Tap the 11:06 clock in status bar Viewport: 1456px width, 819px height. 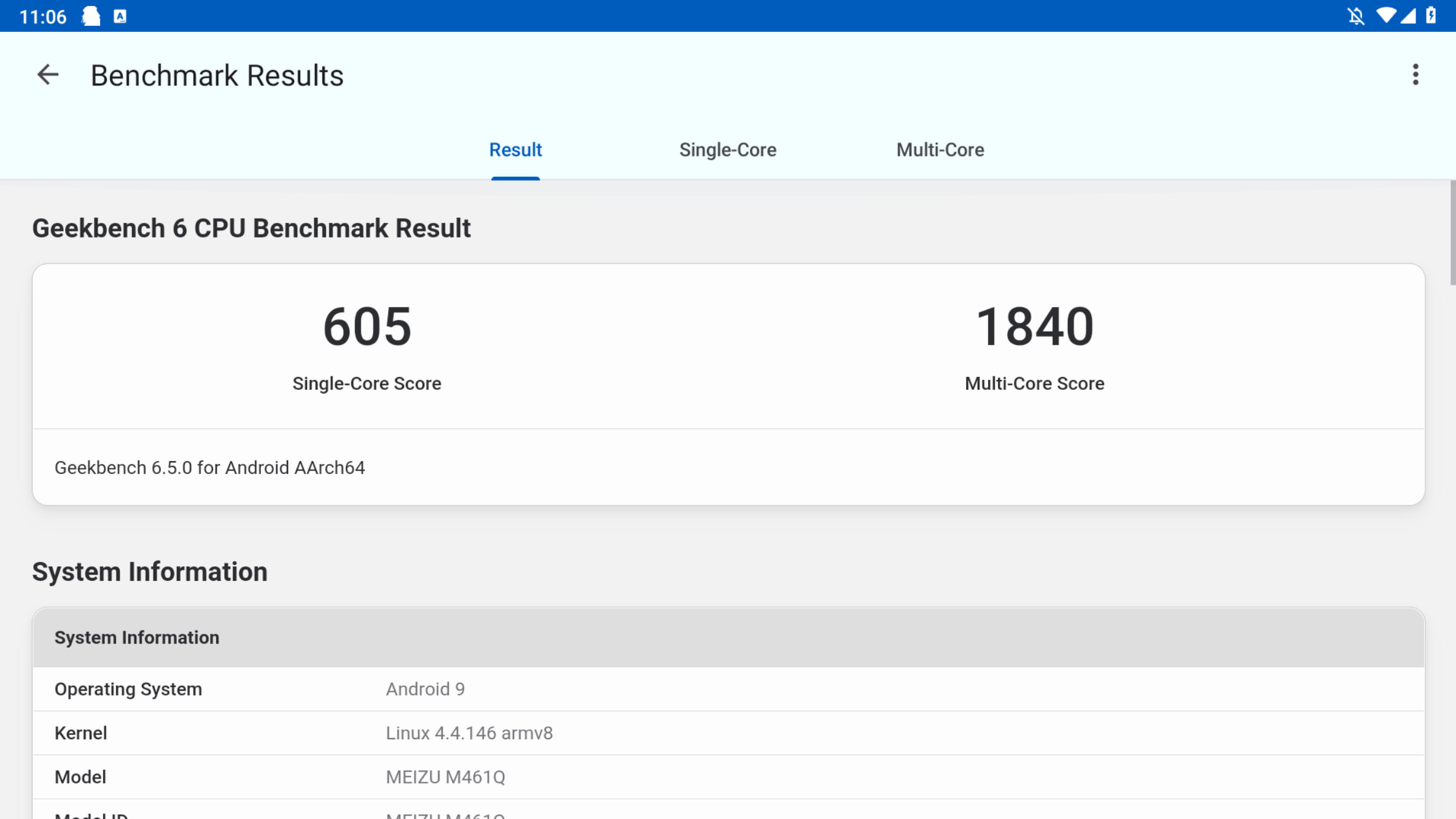[x=43, y=17]
